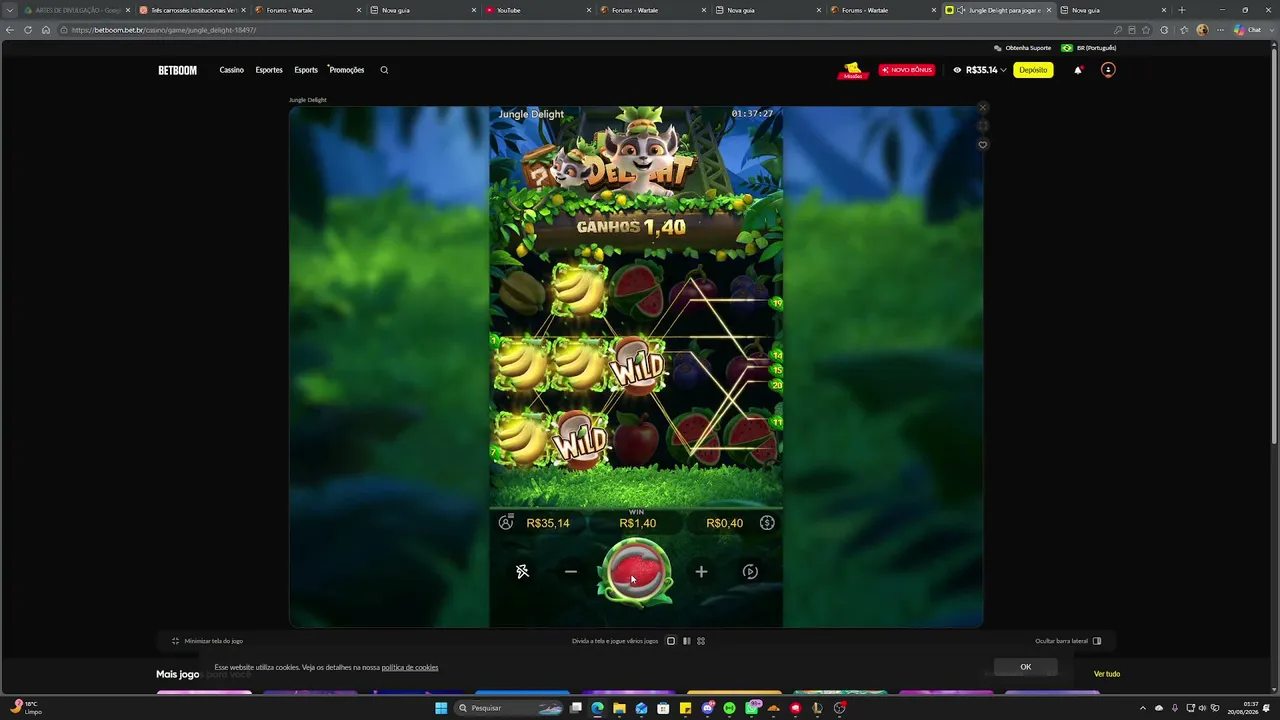The width and height of the screenshot is (1280, 720).
Task: Open WhatsApp from the taskbar
Action: click(751, 708)
